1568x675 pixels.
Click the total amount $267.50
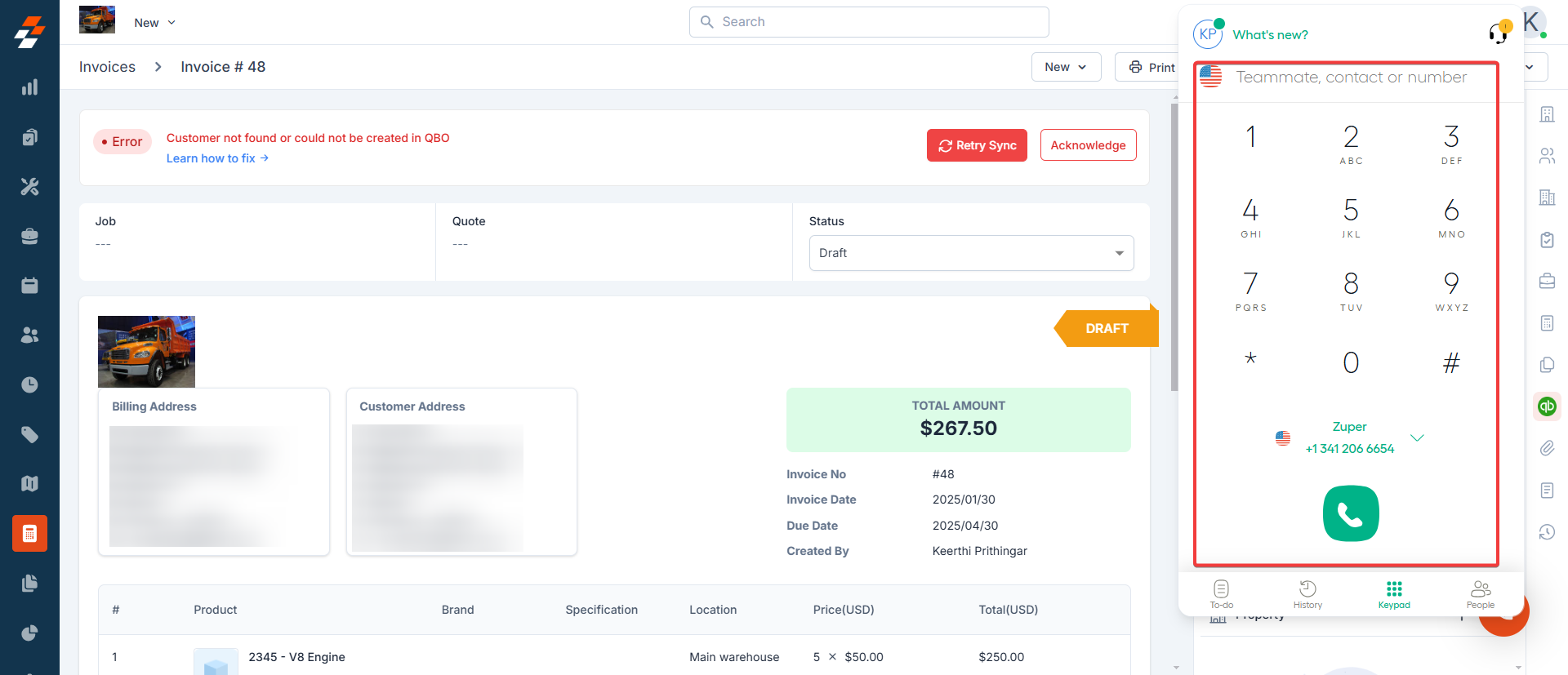(958, 429)
